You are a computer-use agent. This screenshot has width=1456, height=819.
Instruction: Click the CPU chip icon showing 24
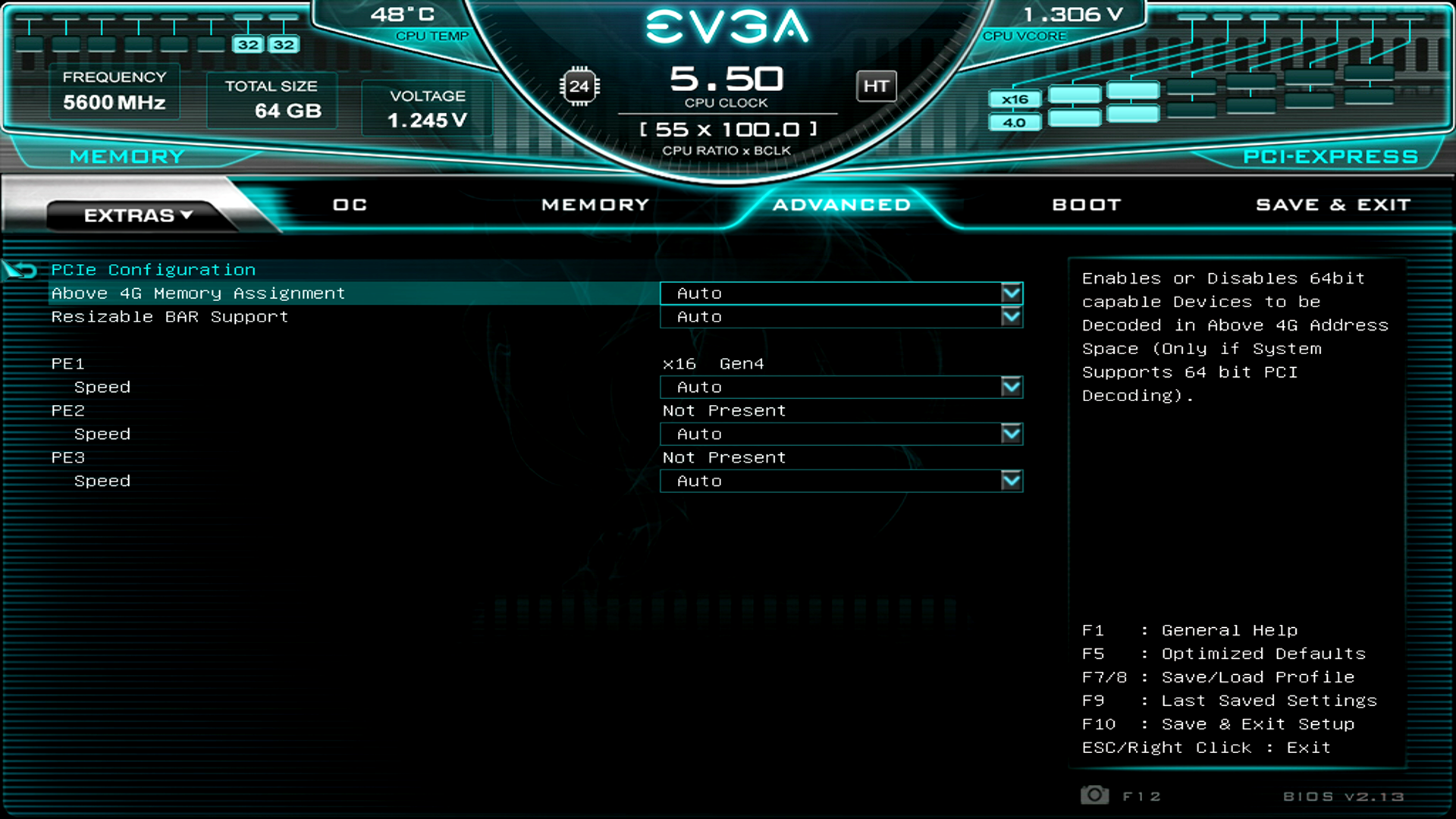pyautogui.click(x=580, y=86)
